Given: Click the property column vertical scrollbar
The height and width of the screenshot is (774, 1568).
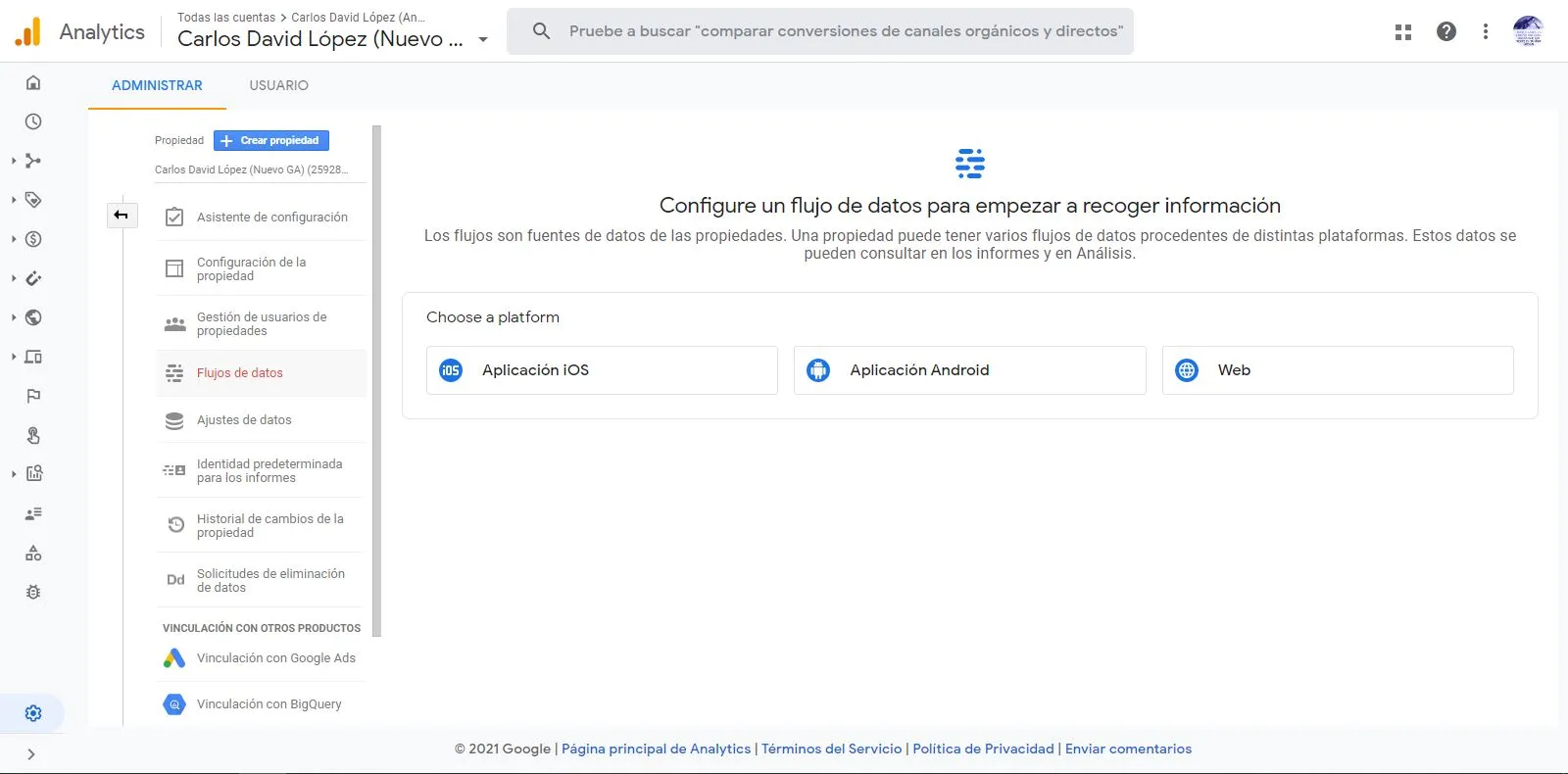Looking at the screenshot, I should 377,380.
